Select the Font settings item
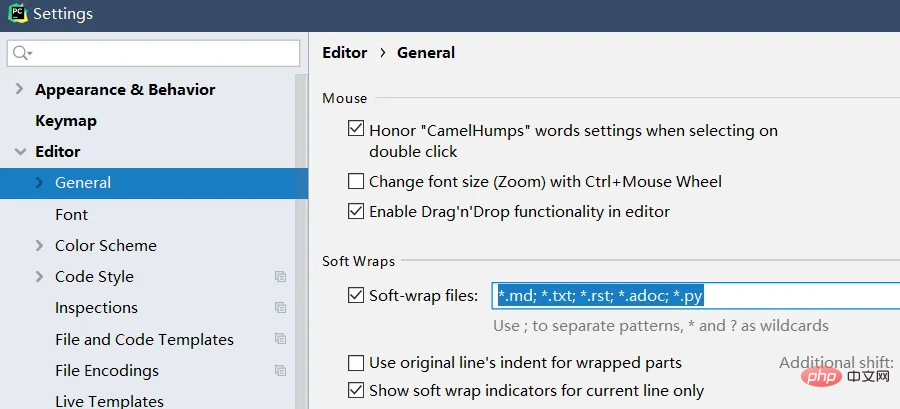Image resolution: width=900 pixels, height=409 pixels. click(x=72, y=215)
